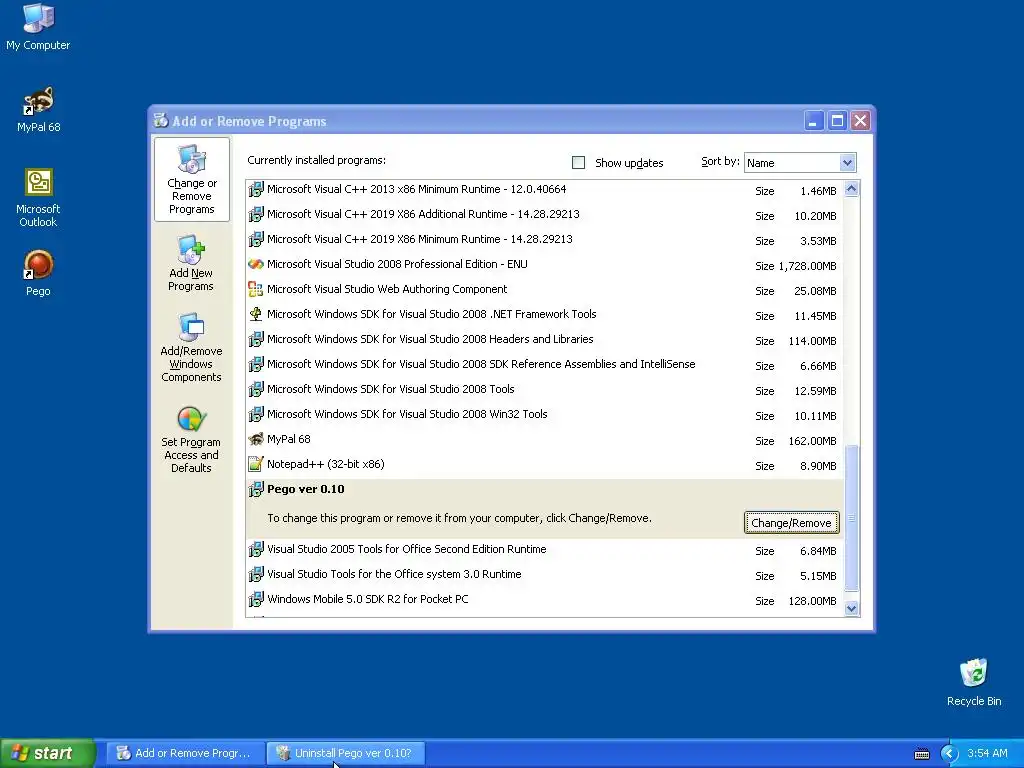Click Pego ver 0.10 title text
Screen dimensions: 1024x768
click(x=305, y=489)
